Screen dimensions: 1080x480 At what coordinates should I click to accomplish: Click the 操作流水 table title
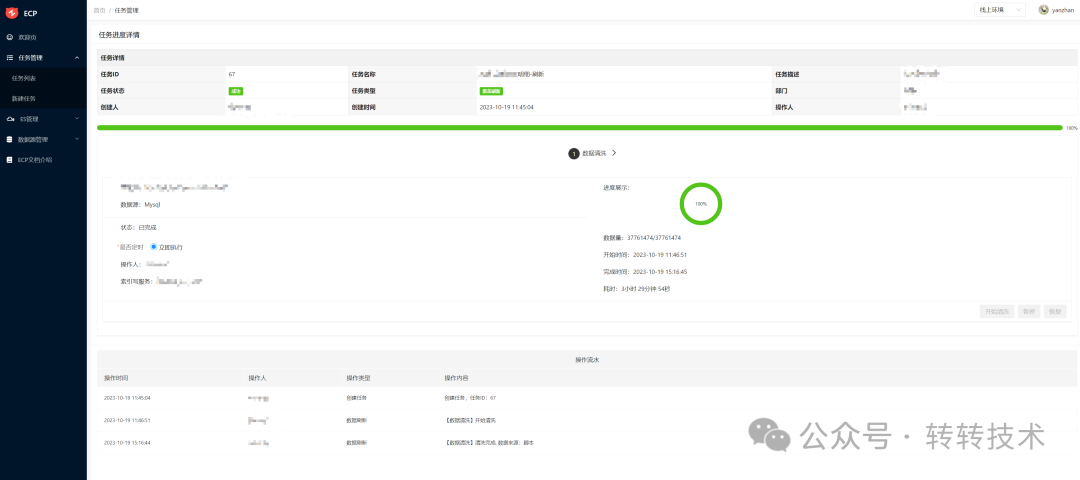588,360
